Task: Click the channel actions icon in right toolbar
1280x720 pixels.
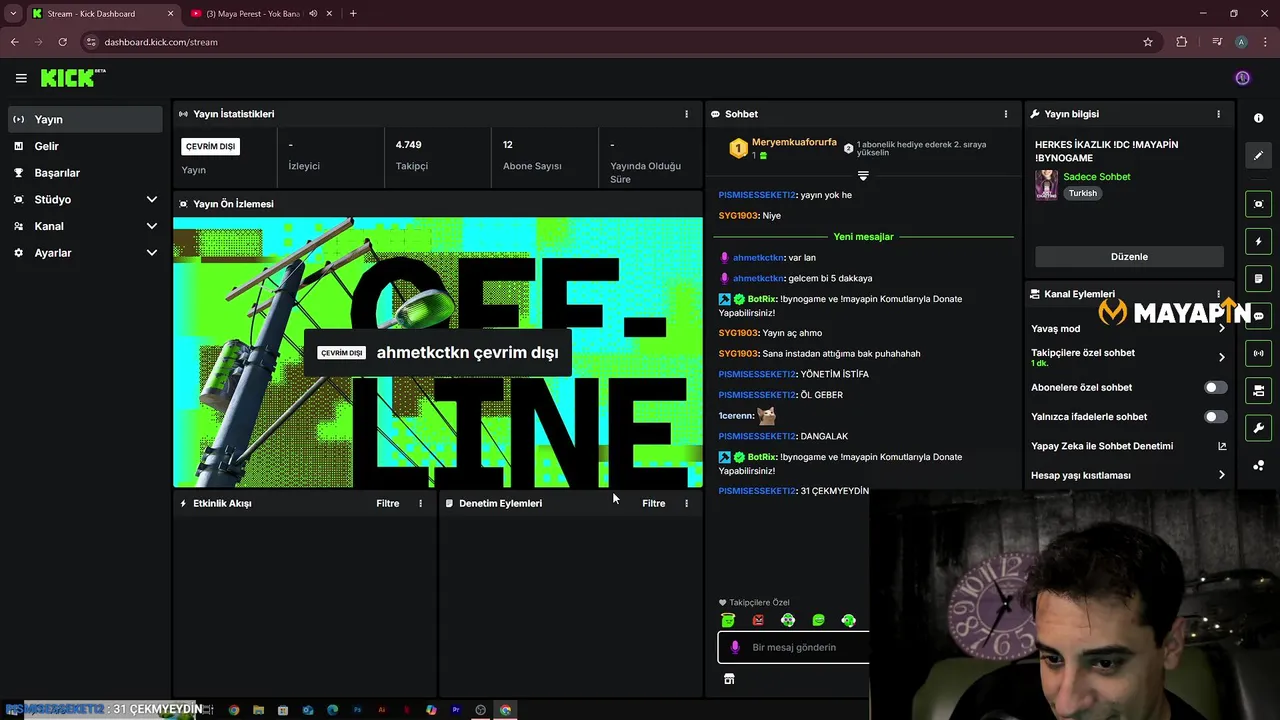Action: pyautogui.click(x=1258, y=390)
